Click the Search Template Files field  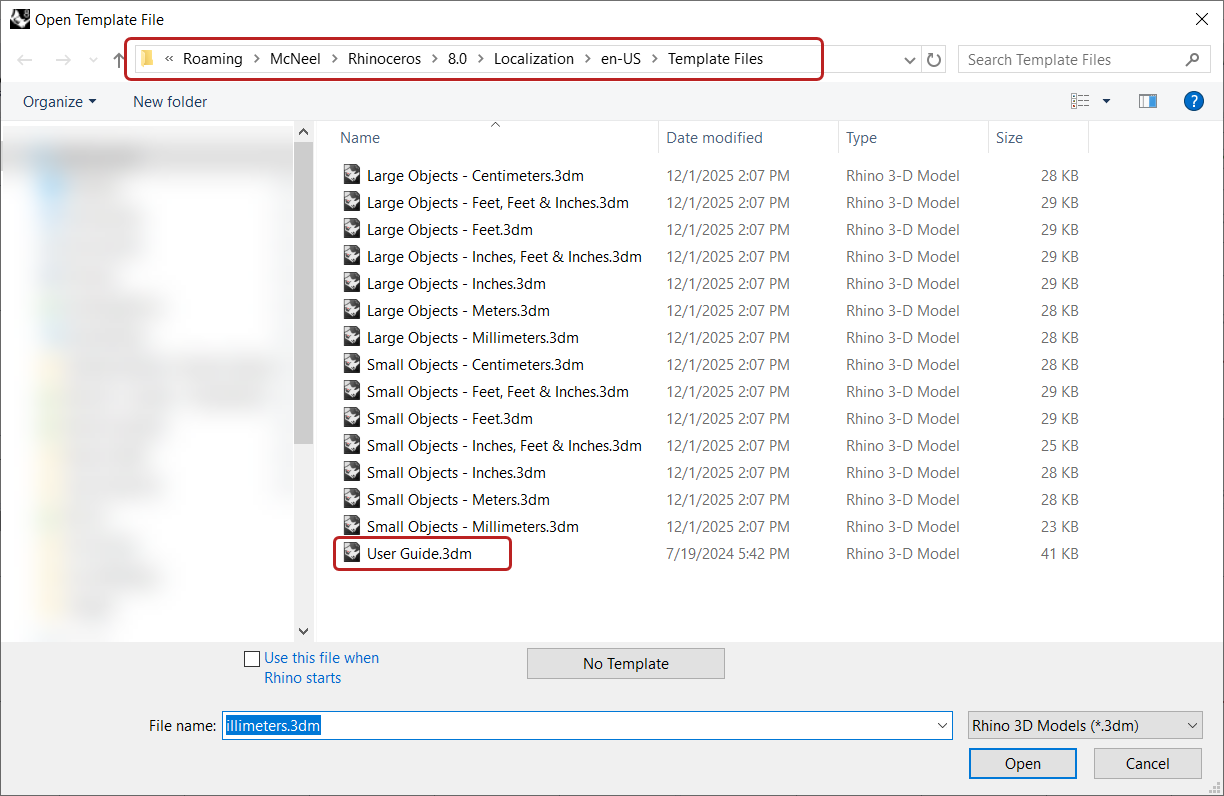(1070, 60)
